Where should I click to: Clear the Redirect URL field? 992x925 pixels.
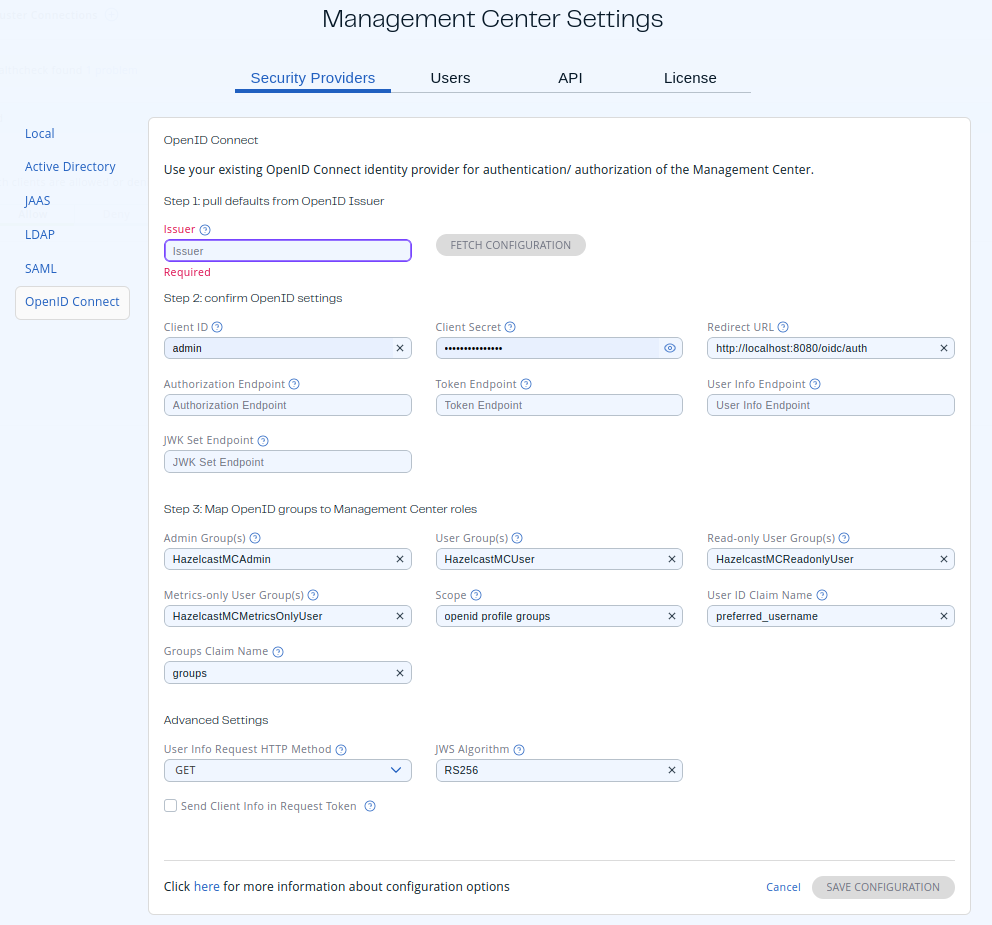point(942,348)
